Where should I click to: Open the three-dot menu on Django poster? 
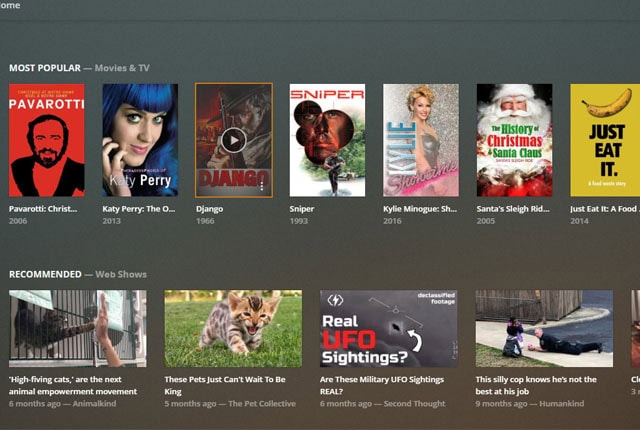click(x=262, y=186)
